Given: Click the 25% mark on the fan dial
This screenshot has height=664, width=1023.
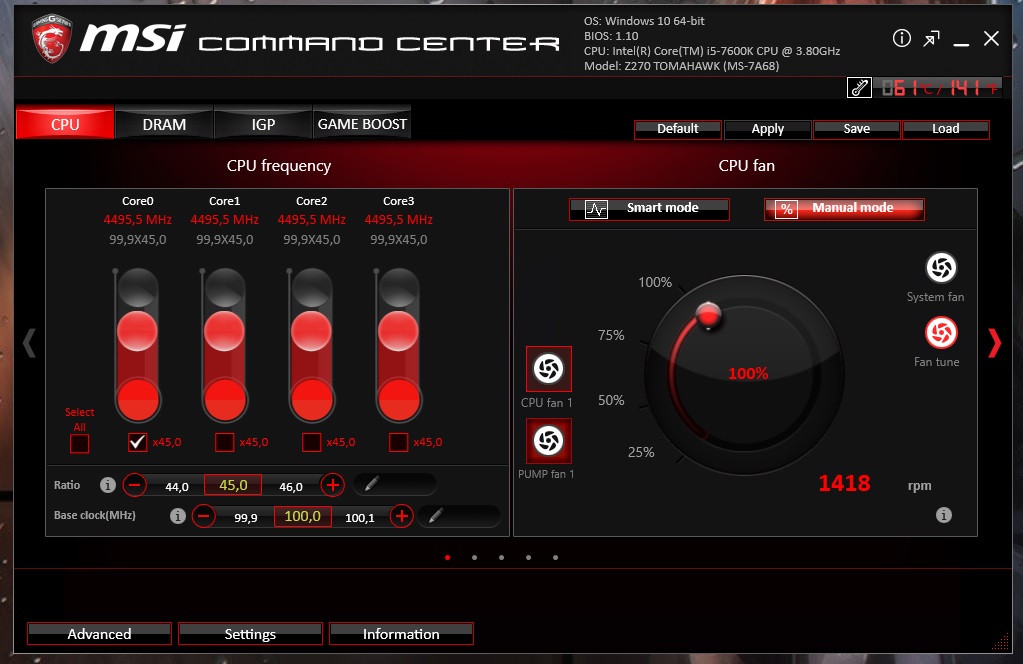Looking at the screenshot, I should pos(641,452).
